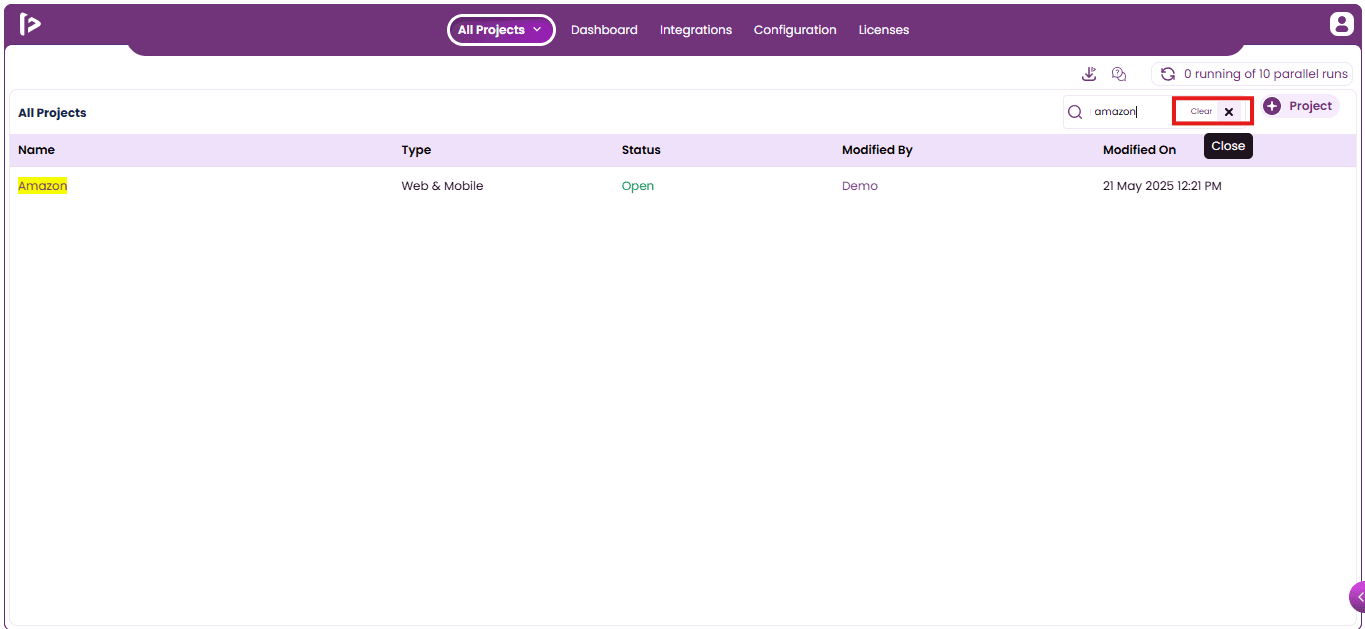Open the user profile avatar icon
The width and height of the screenshot is (1365, 629).
point(1341,25)
